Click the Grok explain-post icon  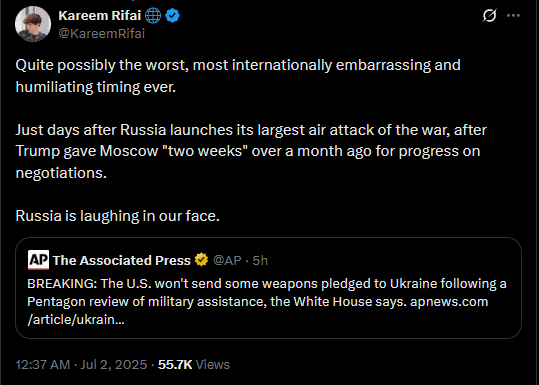coord(489,15)
